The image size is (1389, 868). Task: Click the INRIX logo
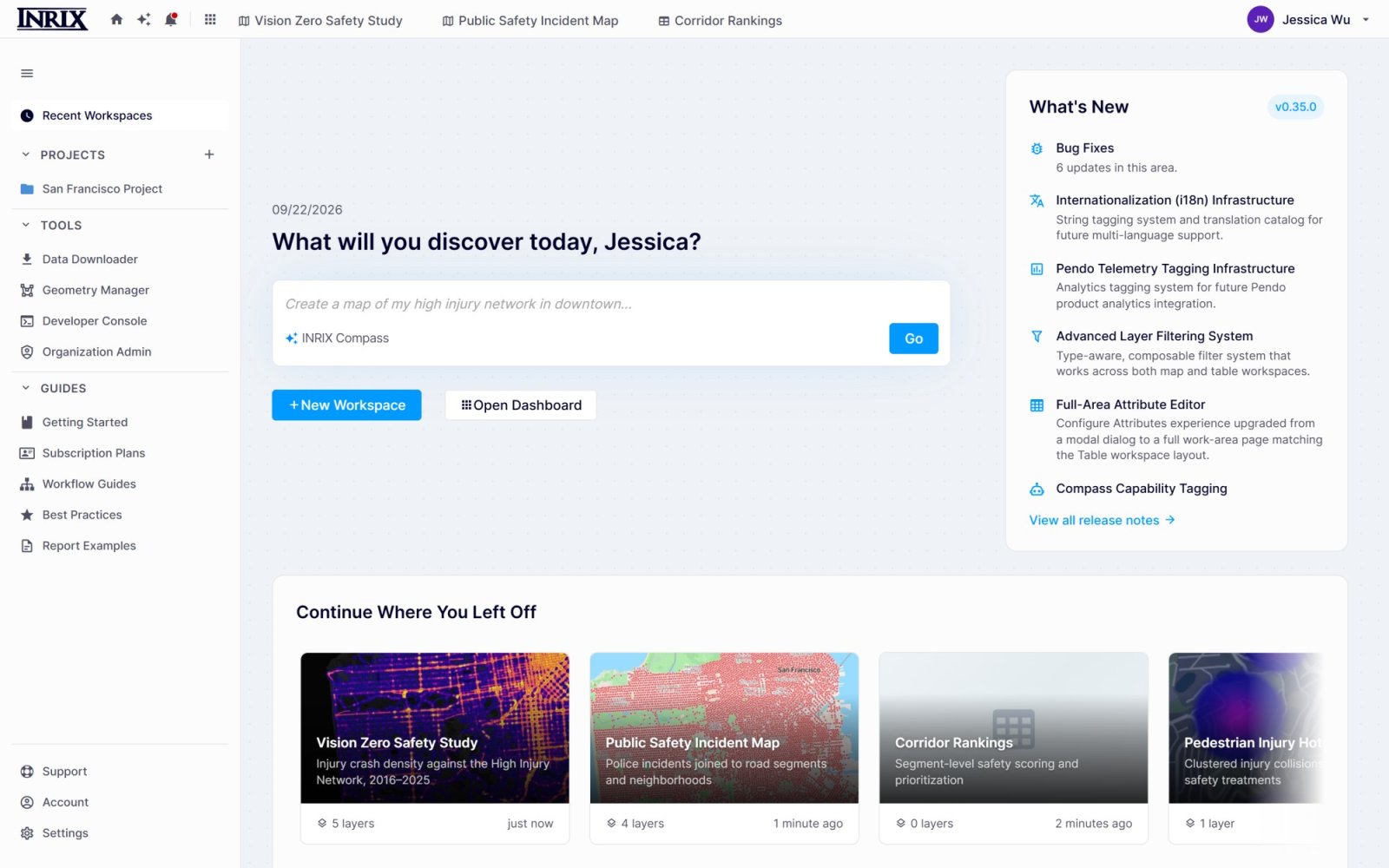click(x=52, y=19)
